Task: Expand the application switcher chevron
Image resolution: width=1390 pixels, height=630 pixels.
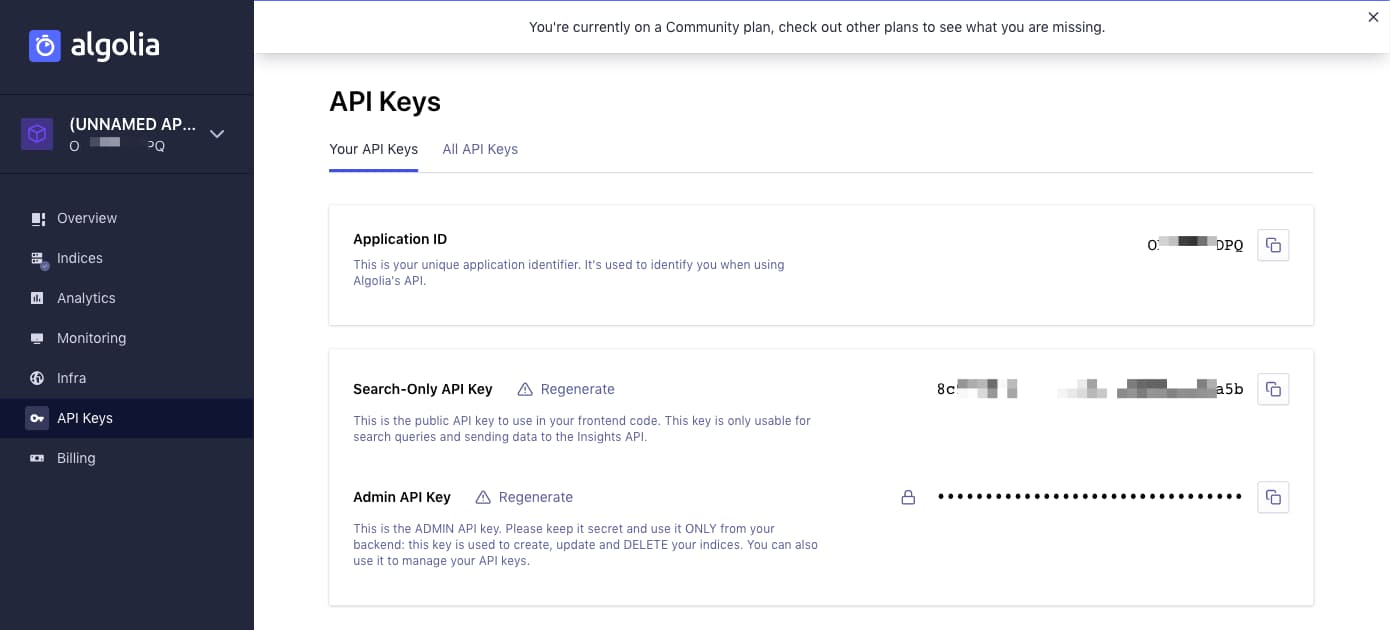Action: pyautogui.click(x=217, y=132)
